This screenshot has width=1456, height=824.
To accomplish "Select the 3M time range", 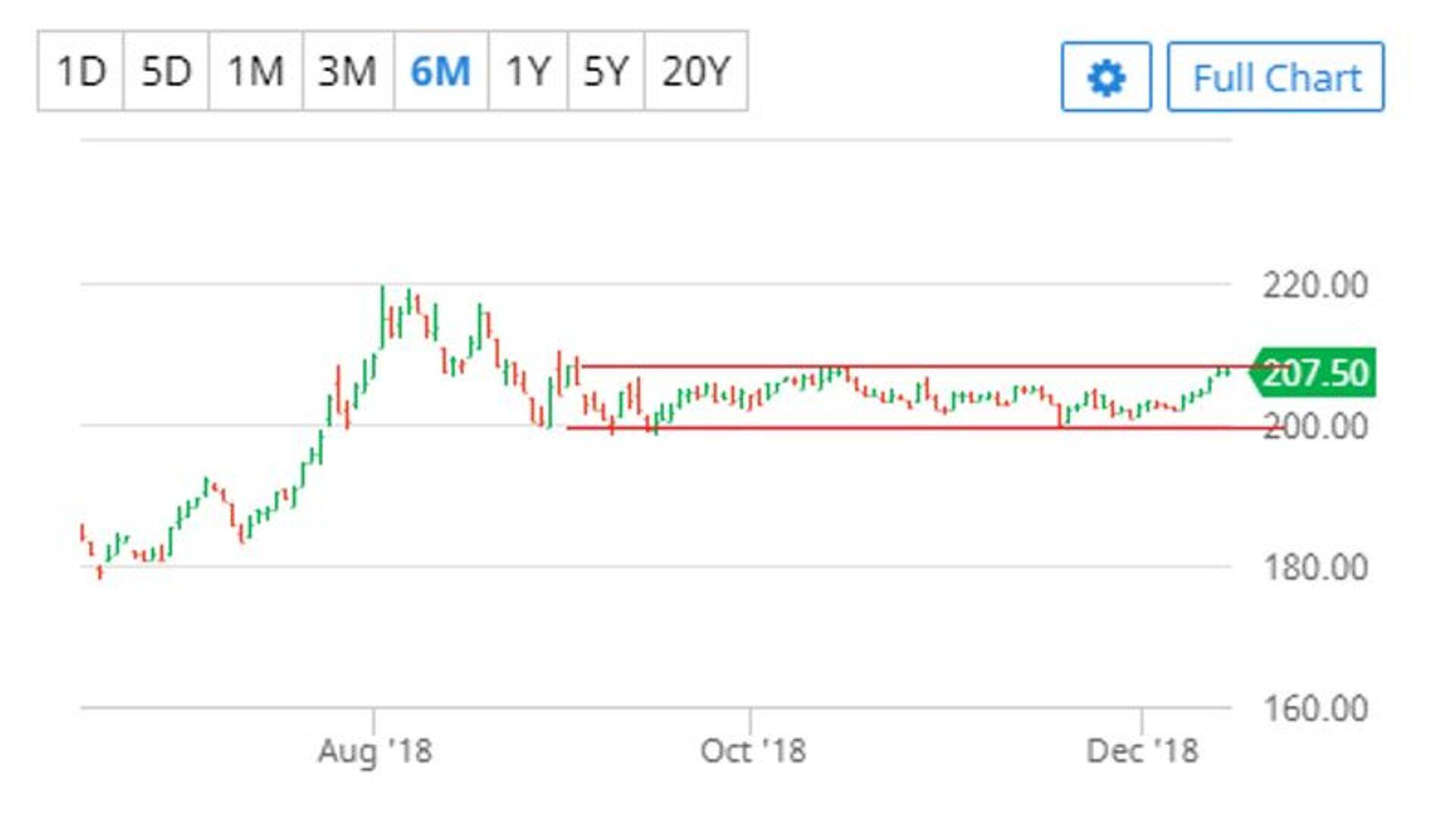I will 347,72.
